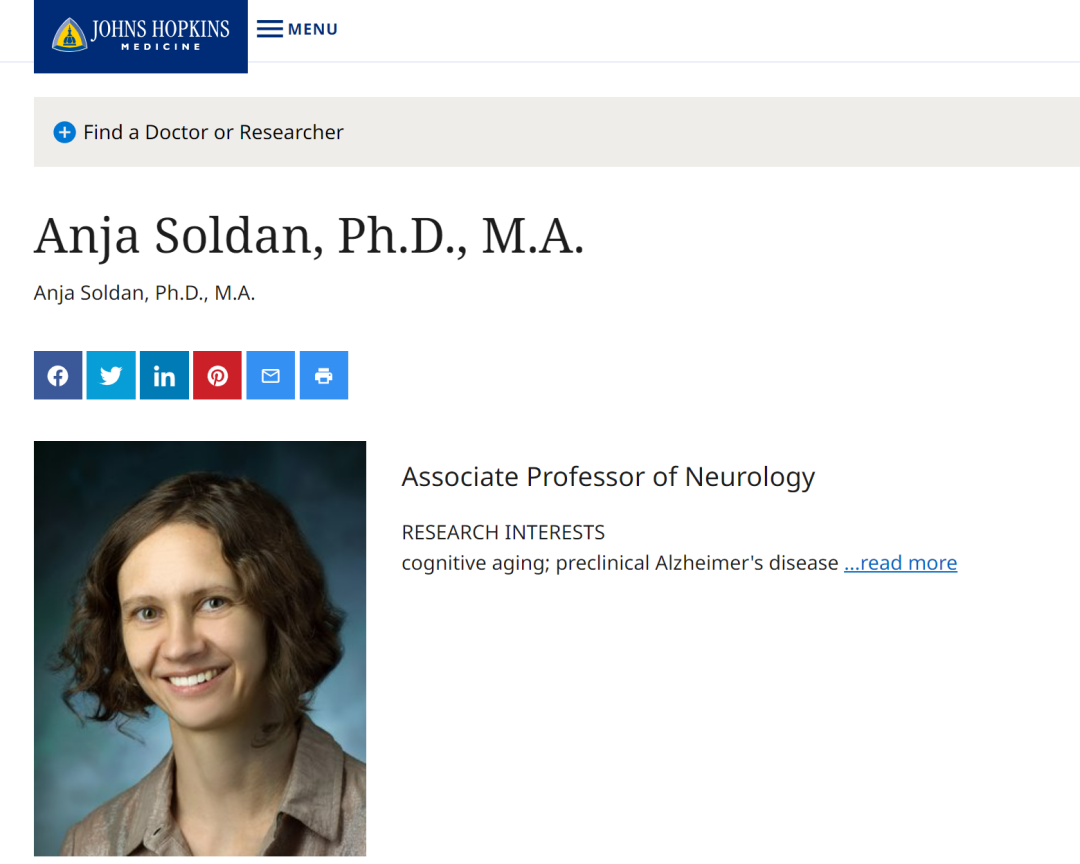This screenshot has width=1080, height=864.
Task: Click the blue plus circle icon
Action: [x=65, y=132]
